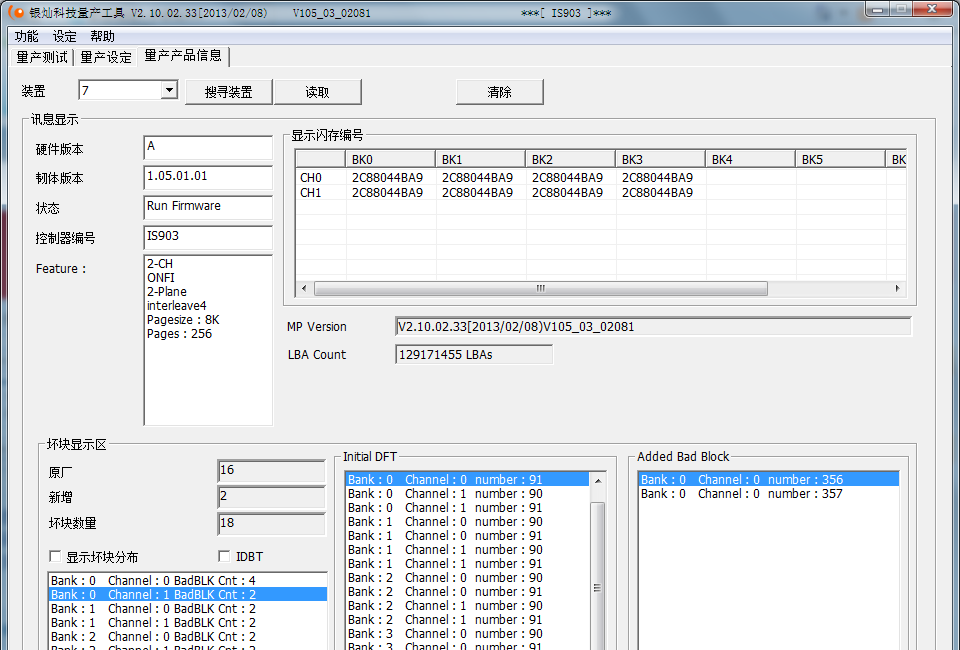This screenshot has width=960, height=650.
Task: Click the 清除 button
Action: (x=499, y=92)
